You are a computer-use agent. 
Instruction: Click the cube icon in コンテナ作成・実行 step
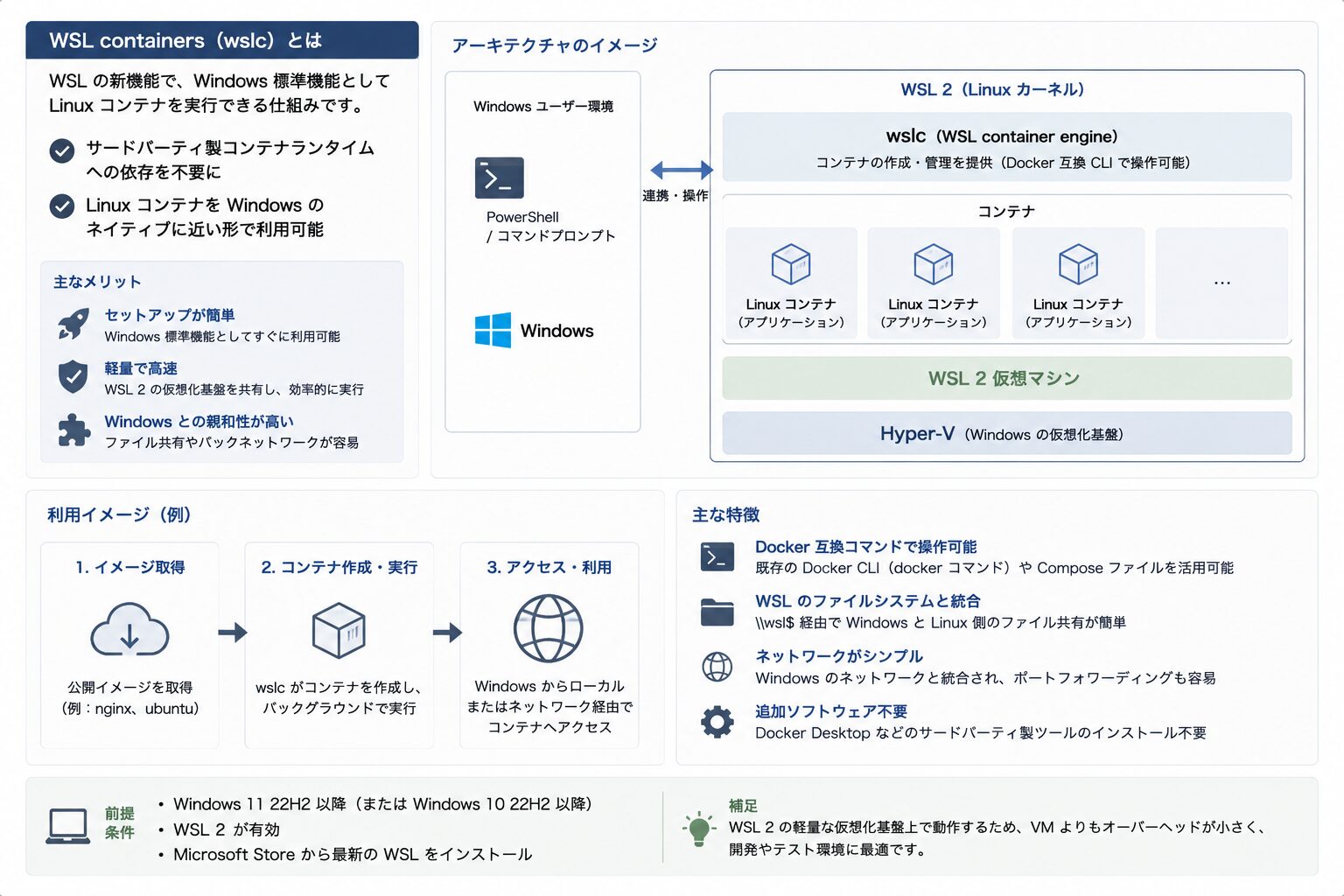(x=339, y=630)
